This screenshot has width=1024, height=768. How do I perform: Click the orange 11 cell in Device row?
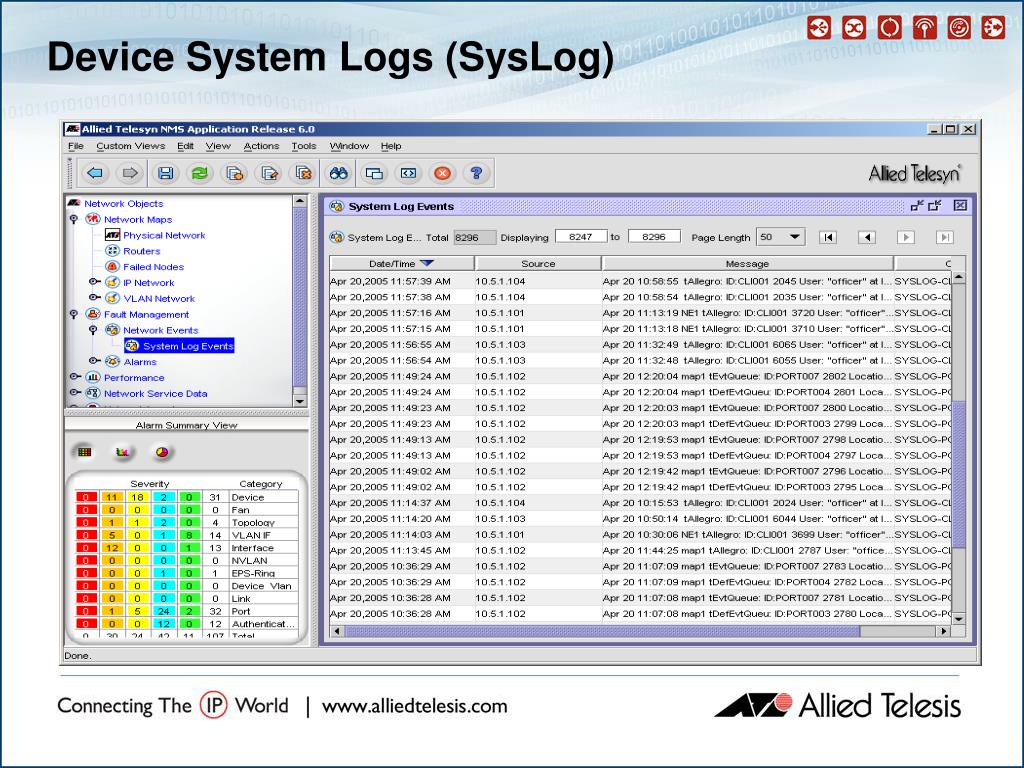[112, 497]
